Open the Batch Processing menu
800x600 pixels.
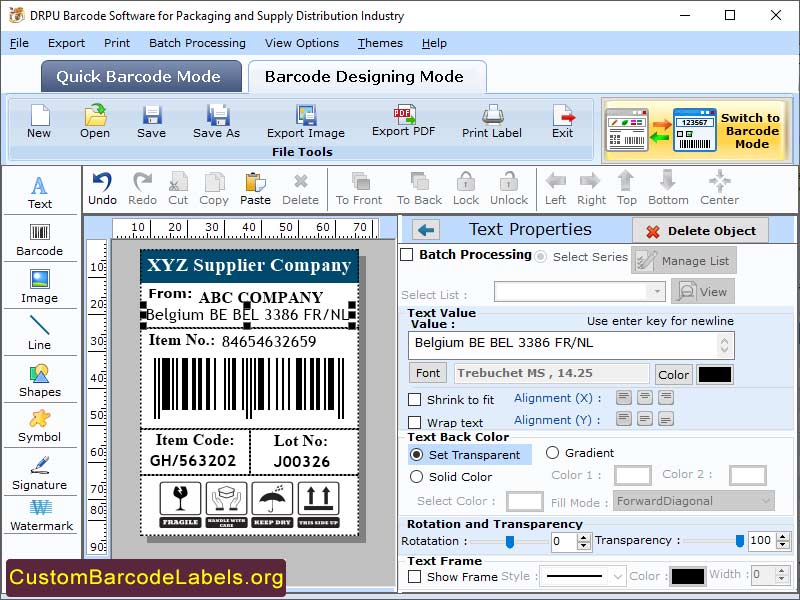[x=197, y=43]
